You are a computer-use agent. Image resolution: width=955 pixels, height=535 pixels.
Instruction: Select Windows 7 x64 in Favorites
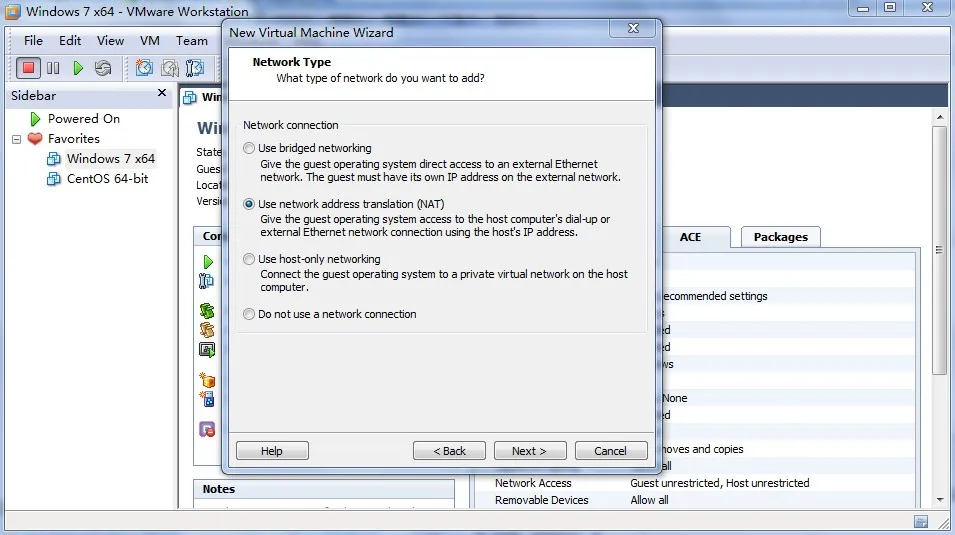(111, 159)
